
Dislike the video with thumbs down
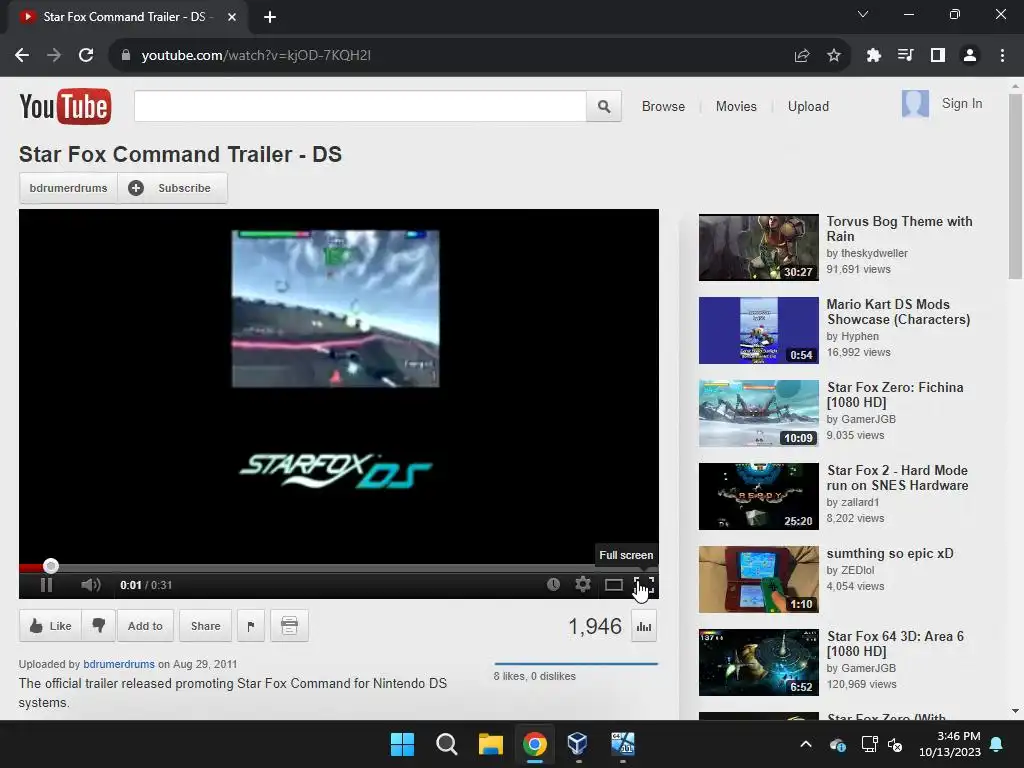click(x=99, y=626)
